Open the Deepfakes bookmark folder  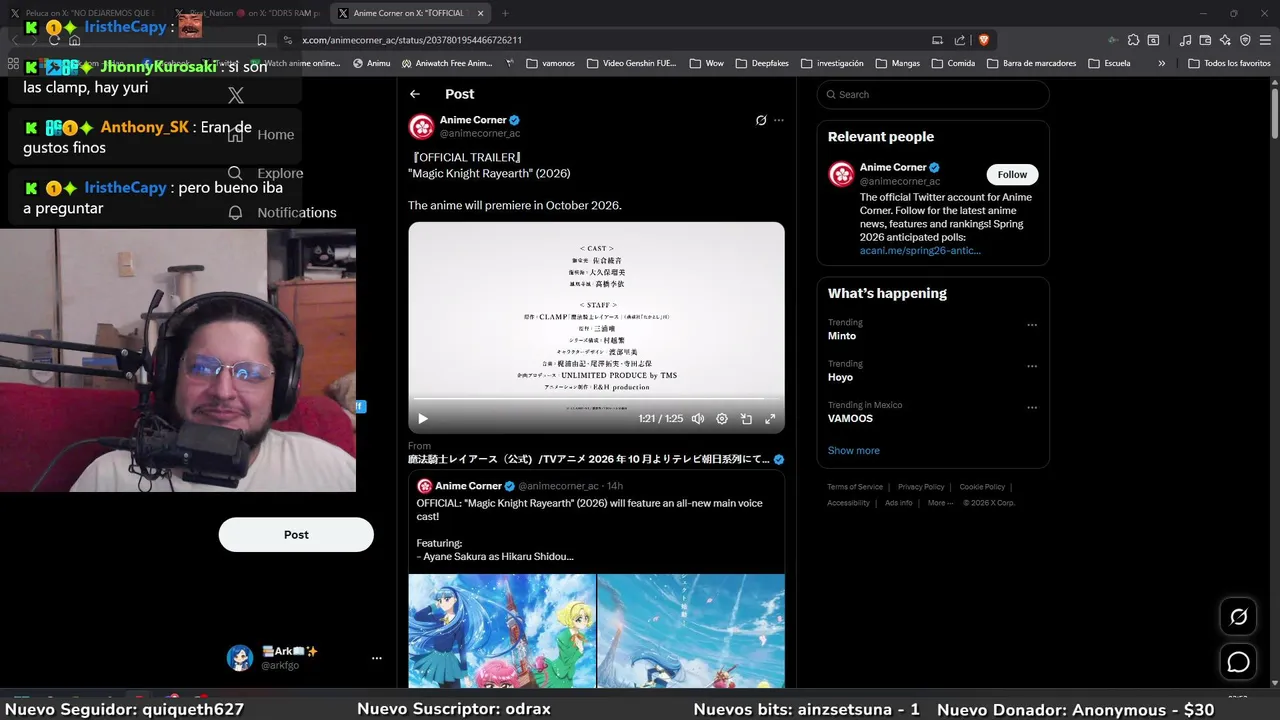762,63
